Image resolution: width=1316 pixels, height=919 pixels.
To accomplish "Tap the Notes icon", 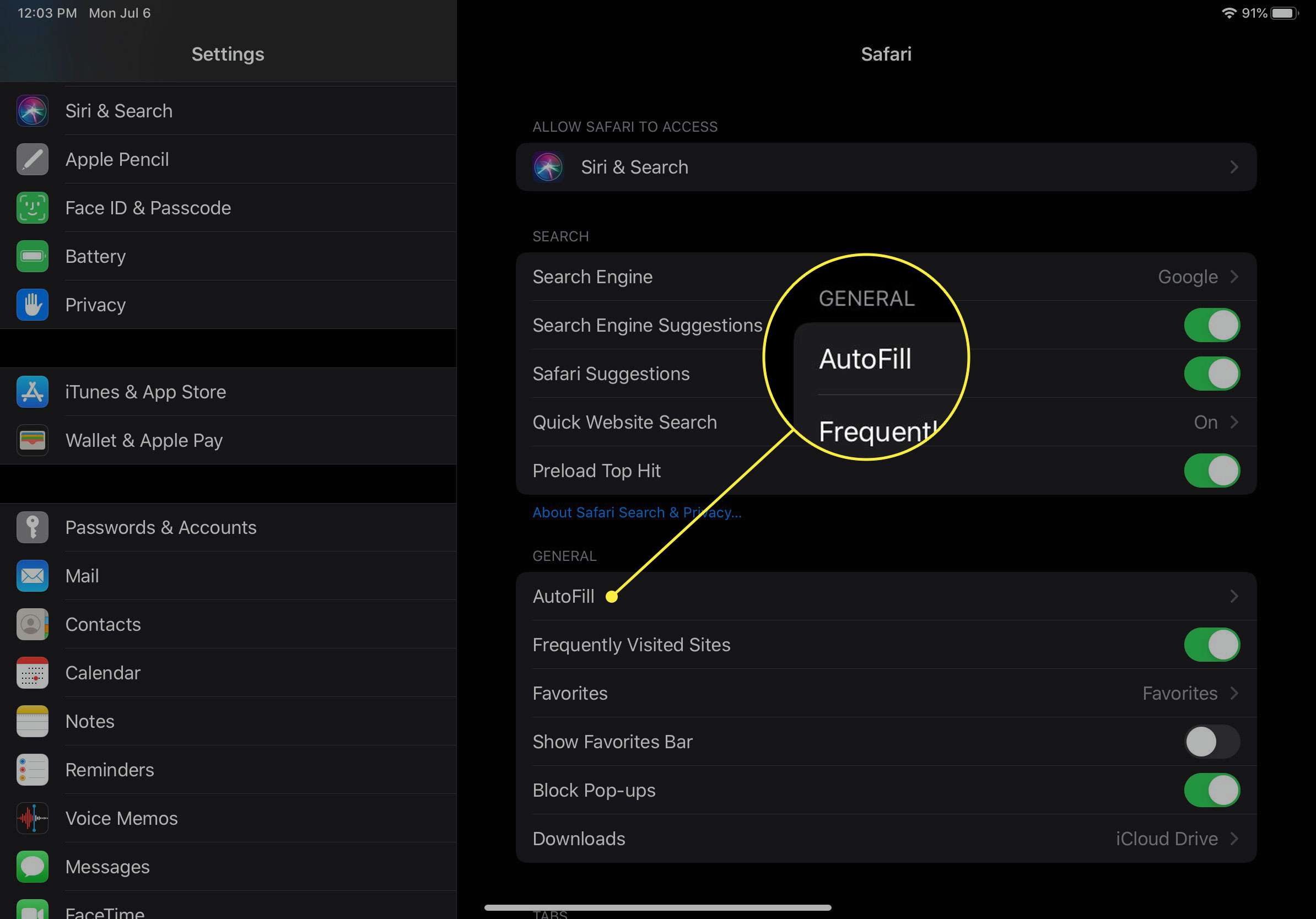I will [32, 721].
